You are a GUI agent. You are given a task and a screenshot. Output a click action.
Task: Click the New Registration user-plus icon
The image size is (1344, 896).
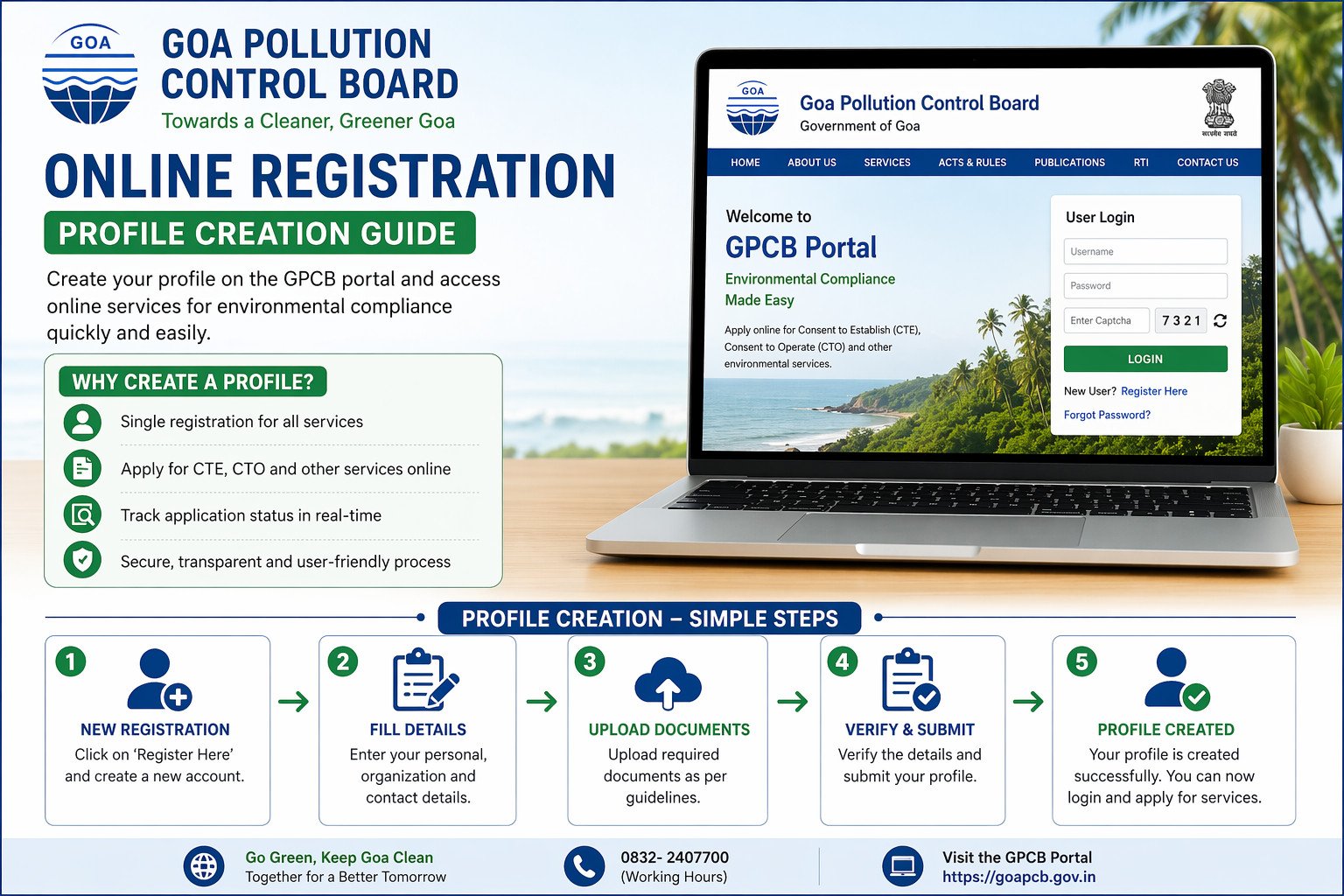click(x=159, y=679)
